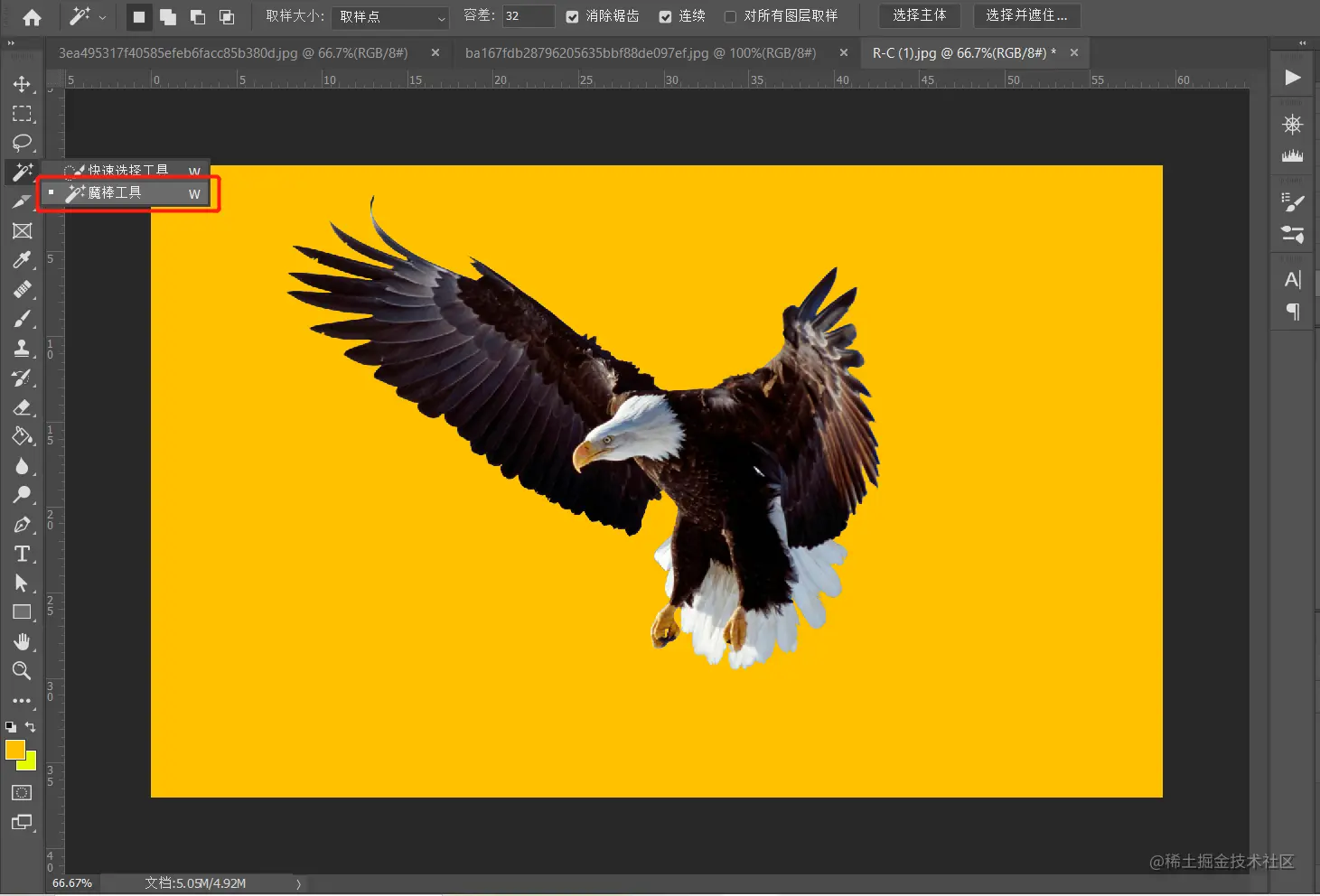Select the Rectangular Marquee tool

[x=22, y=114]
